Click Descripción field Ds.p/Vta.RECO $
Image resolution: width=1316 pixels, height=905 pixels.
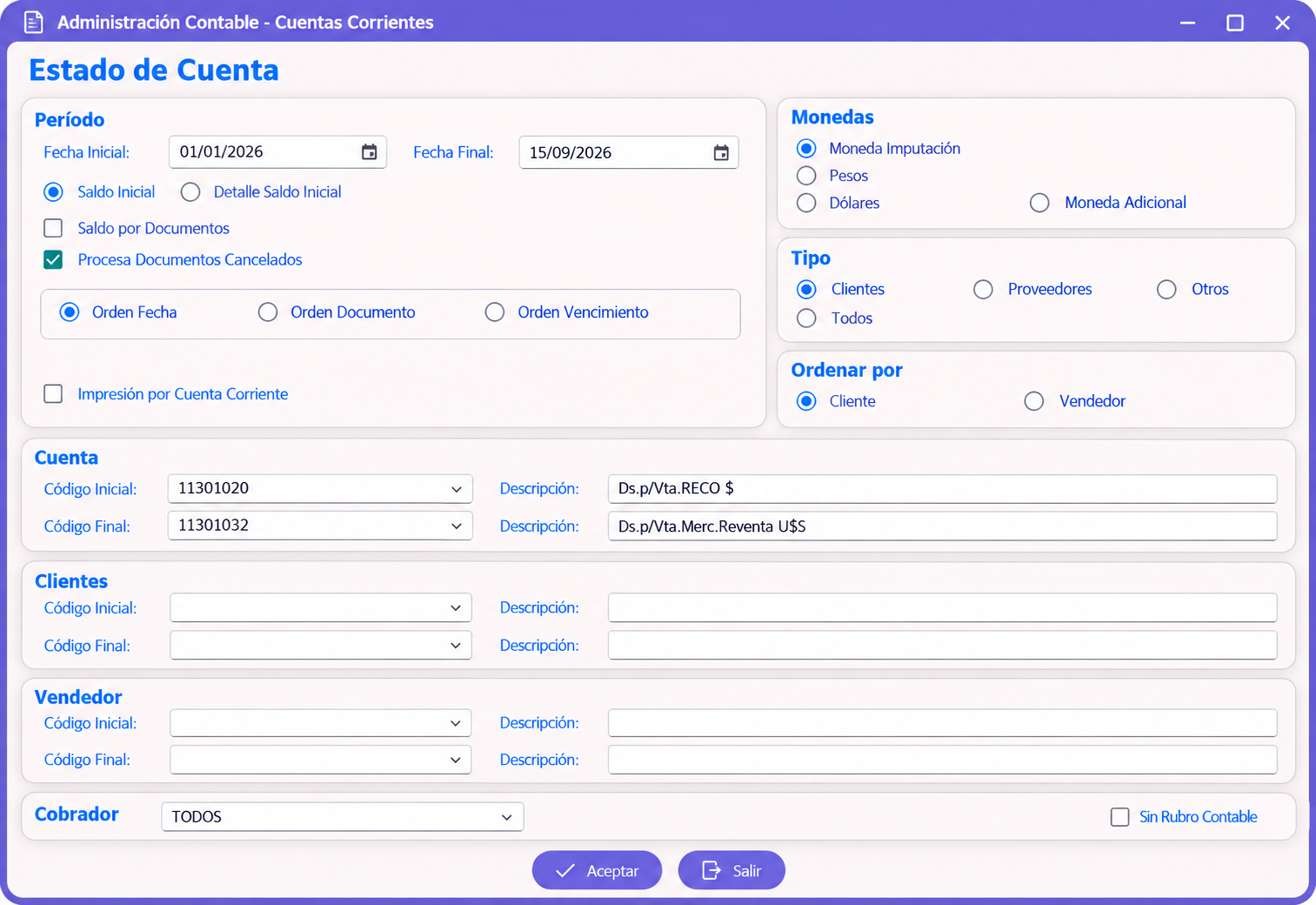click(x=942, y=489)
